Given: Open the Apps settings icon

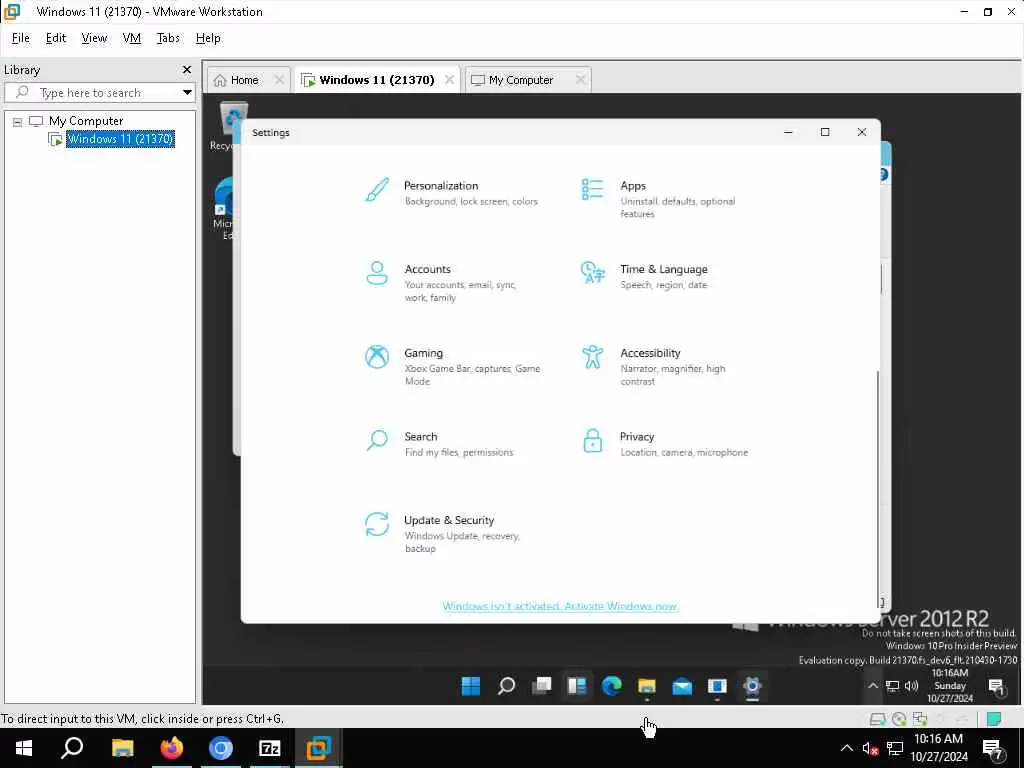Looking at the screenshot, I should tap(592, 189).
